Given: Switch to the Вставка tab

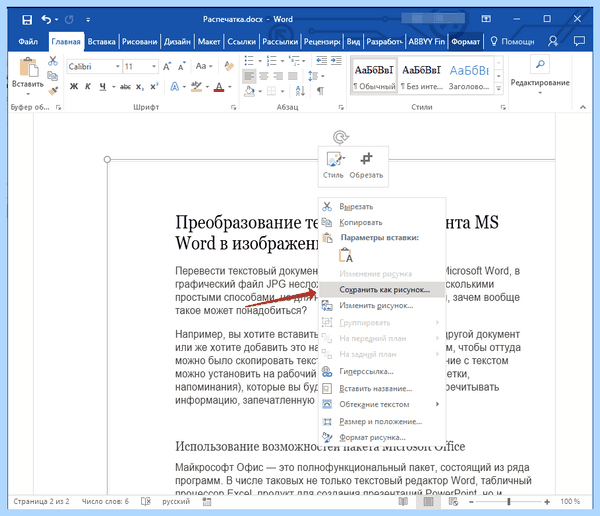Looking at the screenshot, I should click(x=101, y=41).
